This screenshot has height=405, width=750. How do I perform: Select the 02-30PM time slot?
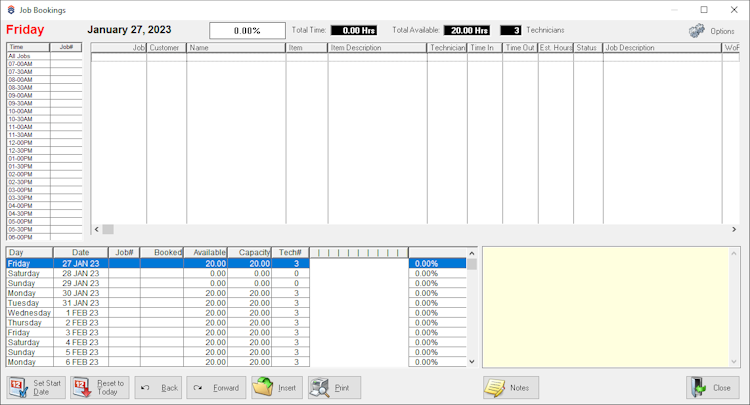pyautogui.click(x=44, y=182)
